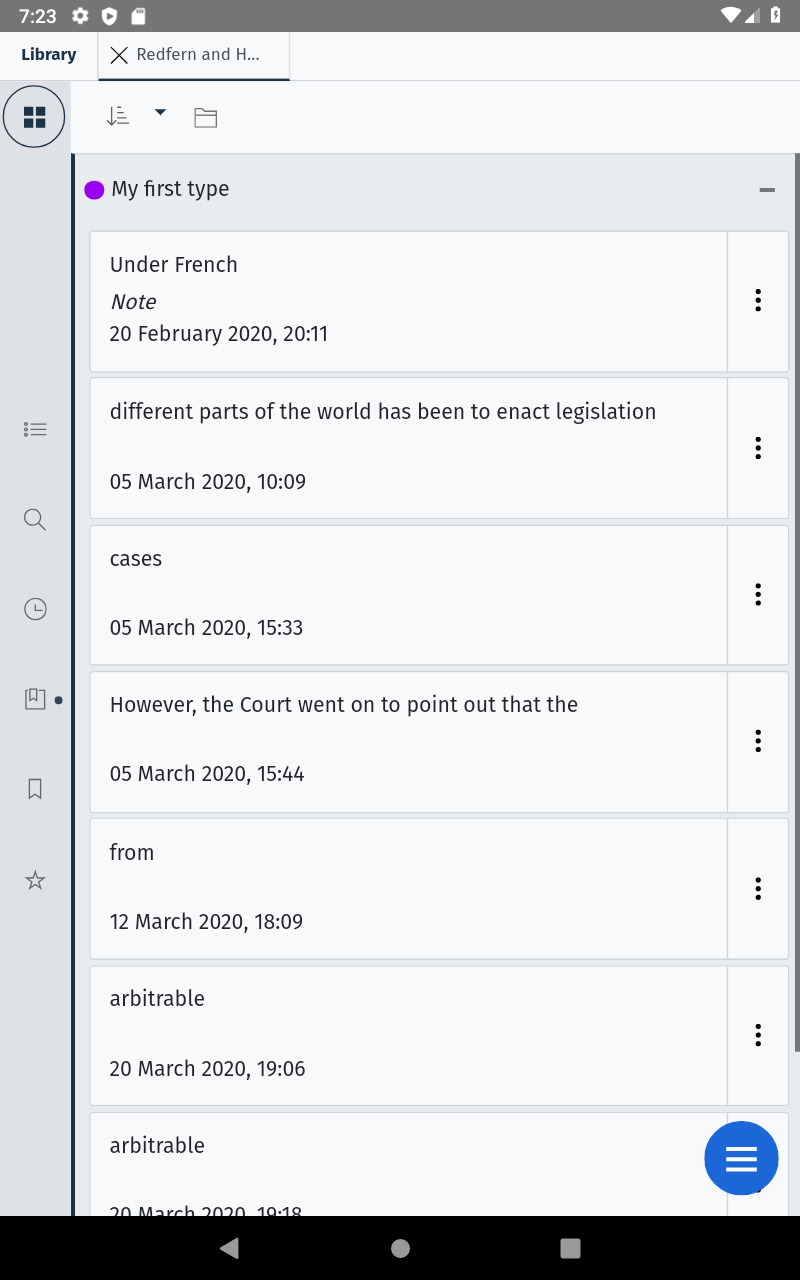800x1280 pixels.
Task: Open options for the 'cases' annotation
Action: pos(758,595)
